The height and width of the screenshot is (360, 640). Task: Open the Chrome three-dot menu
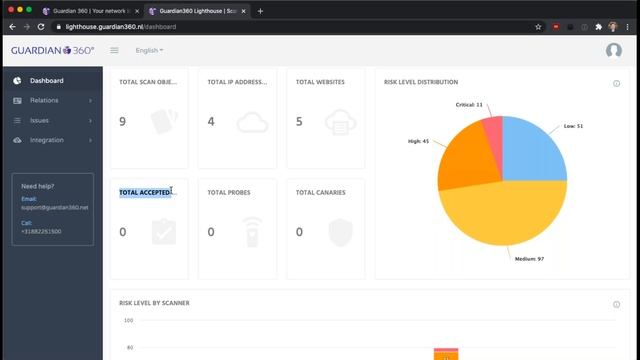(x=627, y=27)
